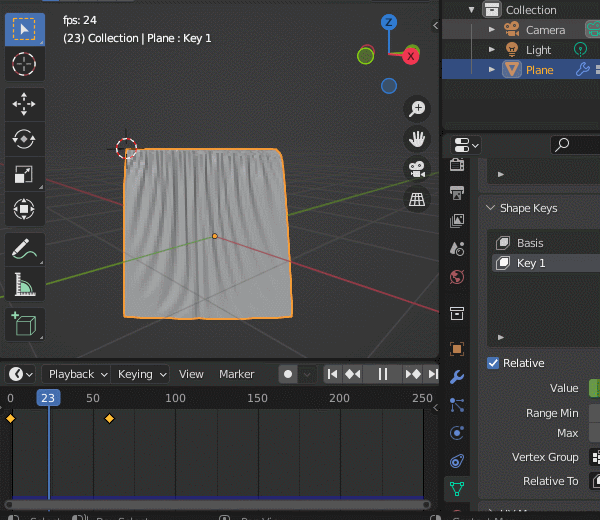600x520 pixels.
Task: Click the shape key Value slider
Action: 593,388
